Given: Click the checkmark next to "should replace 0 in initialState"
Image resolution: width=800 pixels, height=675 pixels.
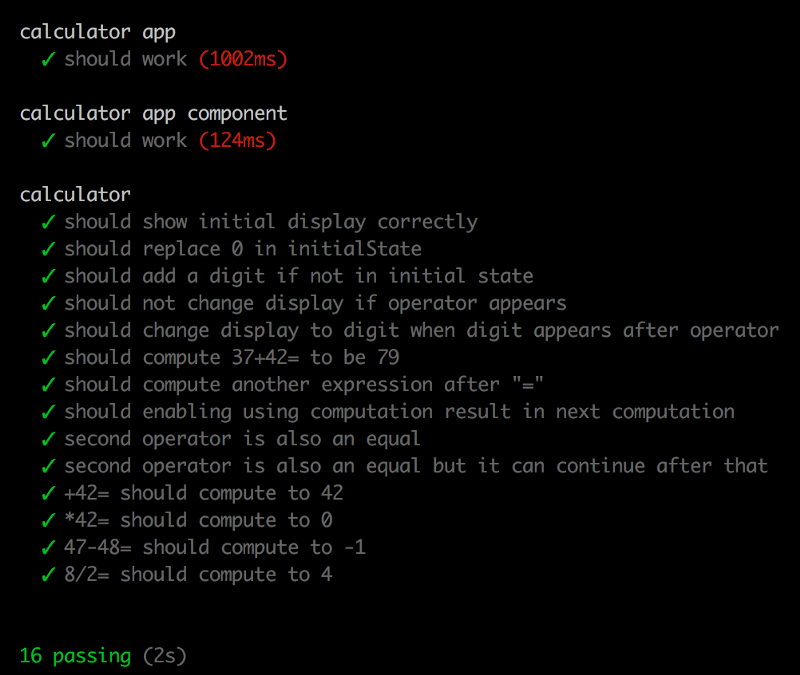Looking at the screenshot, I should tap(47, 249).
